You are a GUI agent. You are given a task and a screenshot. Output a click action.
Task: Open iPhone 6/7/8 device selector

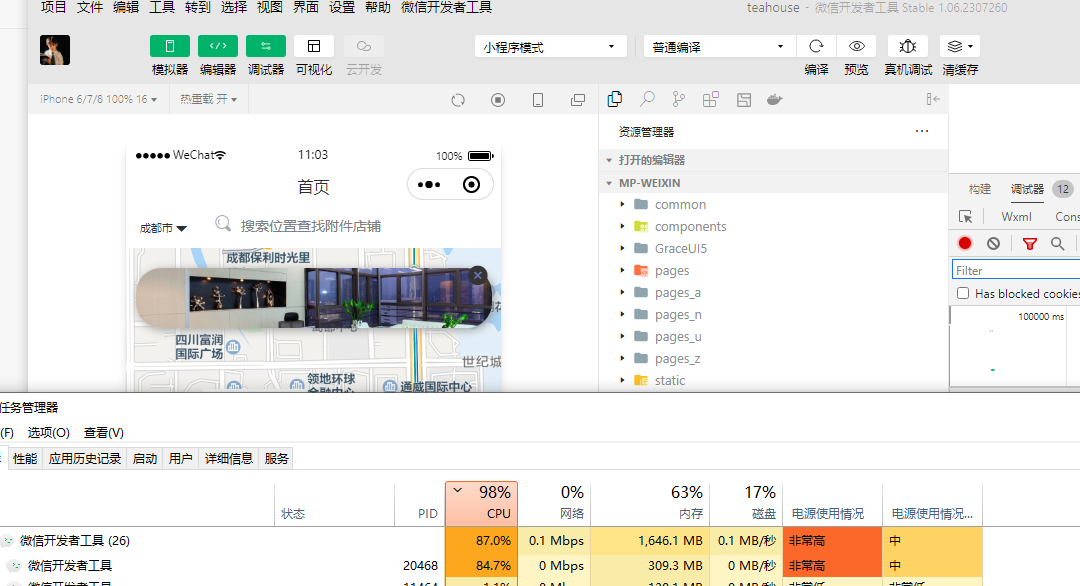[x=98, y=99]
